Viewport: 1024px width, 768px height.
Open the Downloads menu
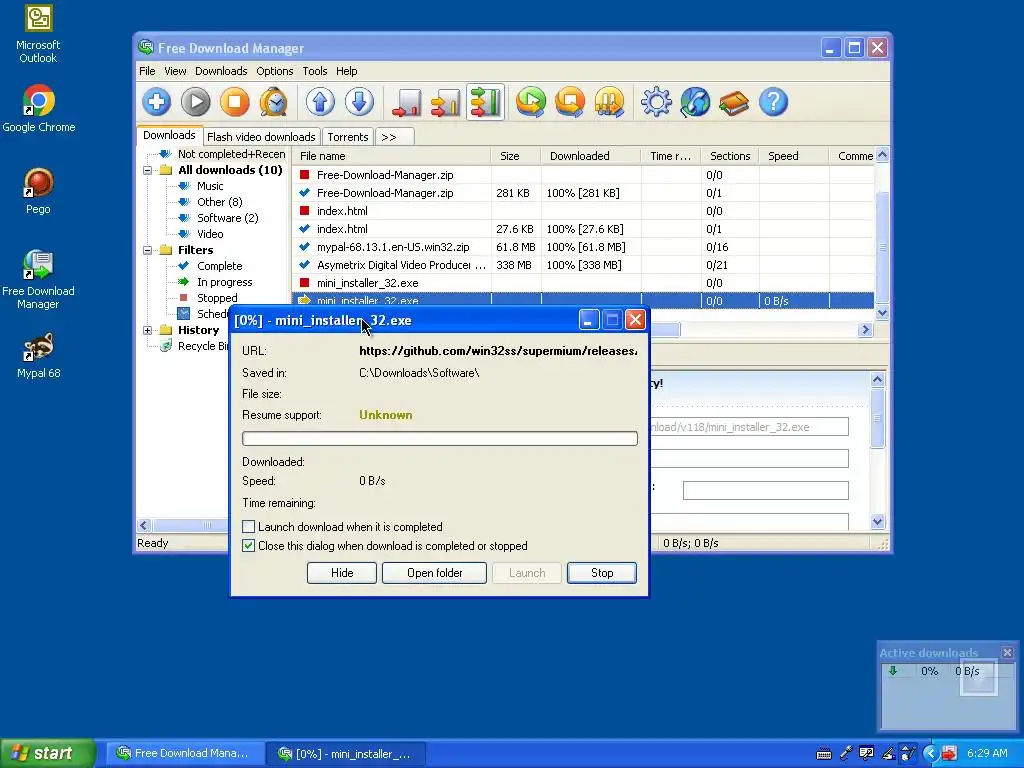click(x=221, y=71)
